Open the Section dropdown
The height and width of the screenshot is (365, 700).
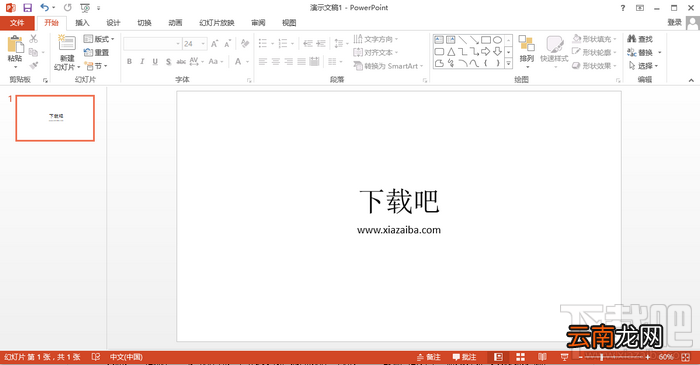96,66
